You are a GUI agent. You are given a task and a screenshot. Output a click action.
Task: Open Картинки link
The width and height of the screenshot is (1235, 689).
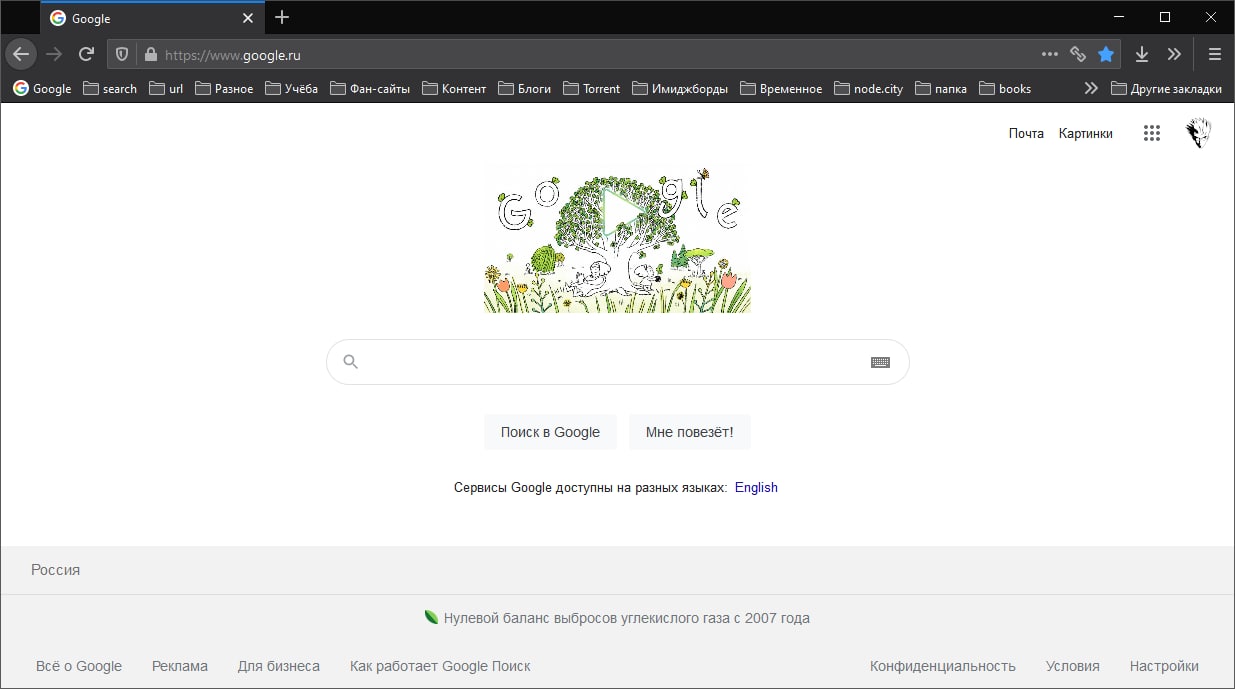[x=1085, y=133]
